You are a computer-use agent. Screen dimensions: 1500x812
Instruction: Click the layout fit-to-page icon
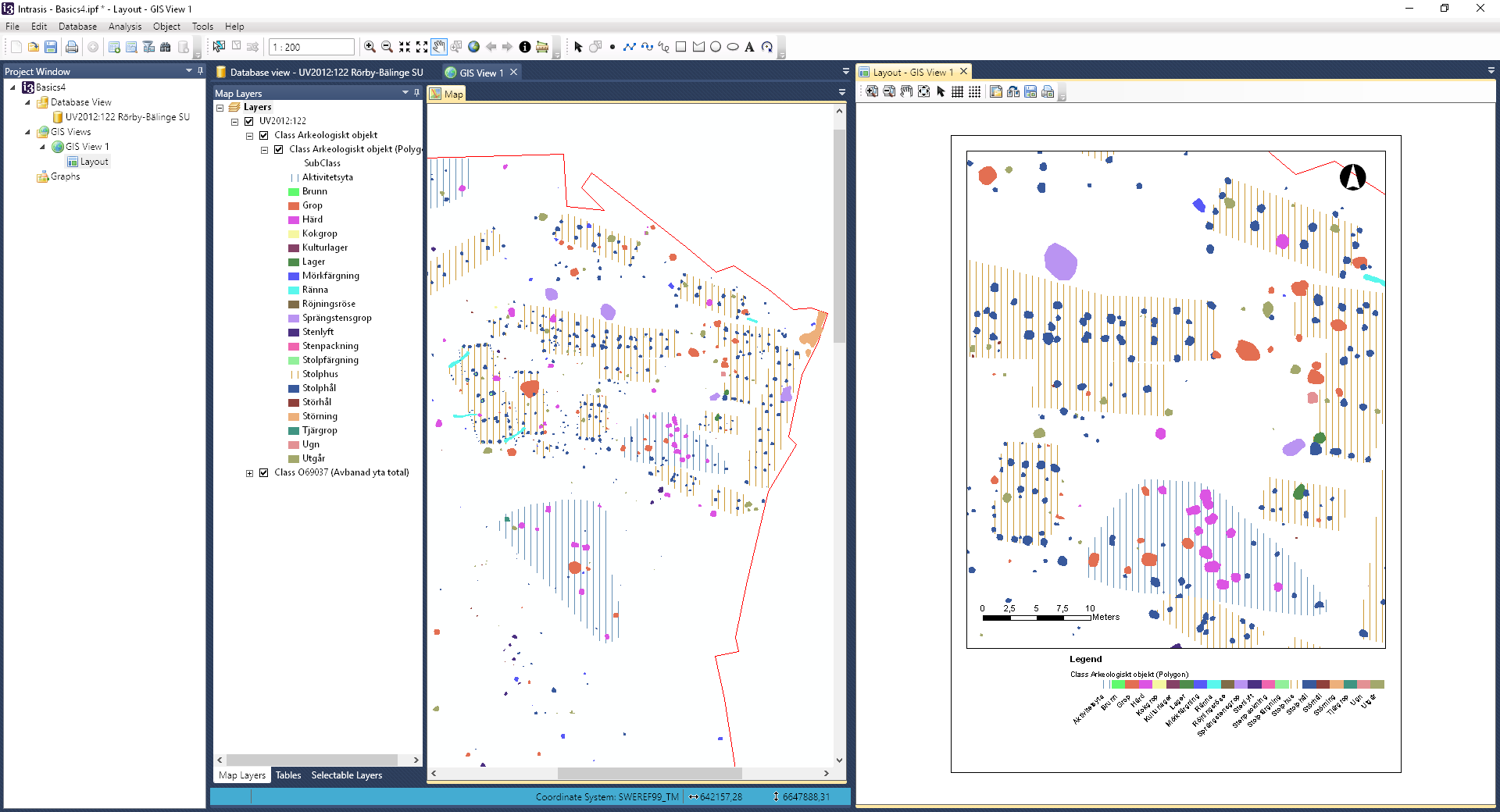tap(923, 91)
